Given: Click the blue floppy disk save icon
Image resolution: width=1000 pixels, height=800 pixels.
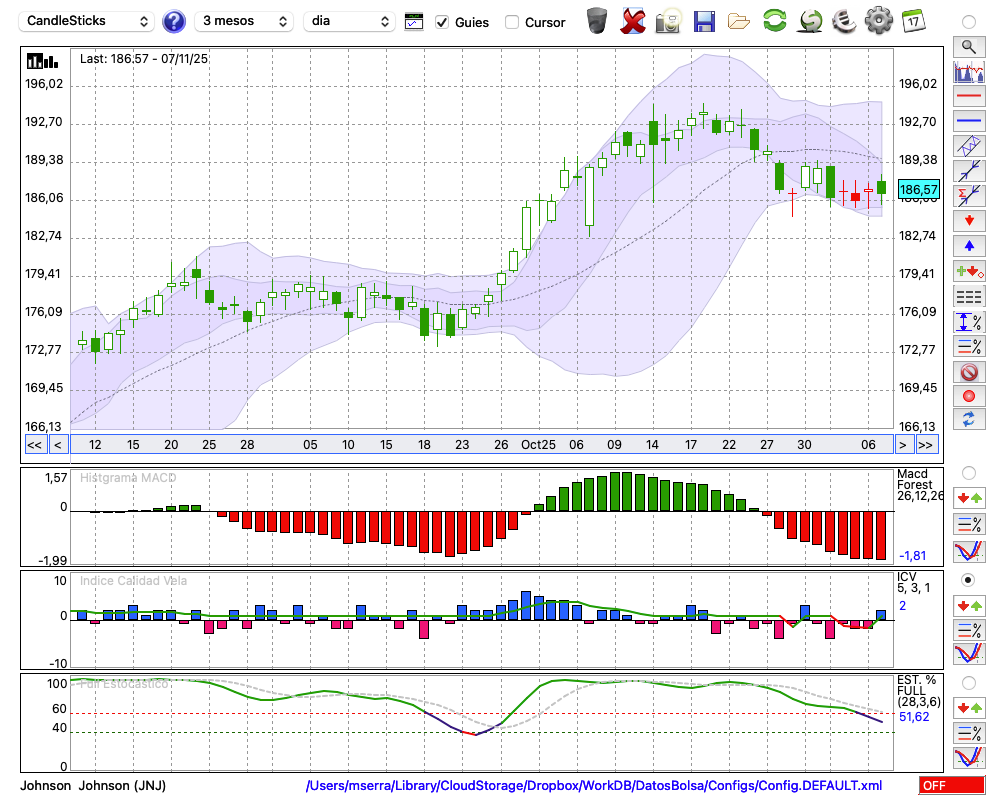Looking at the screenshot, I should 704,21.
